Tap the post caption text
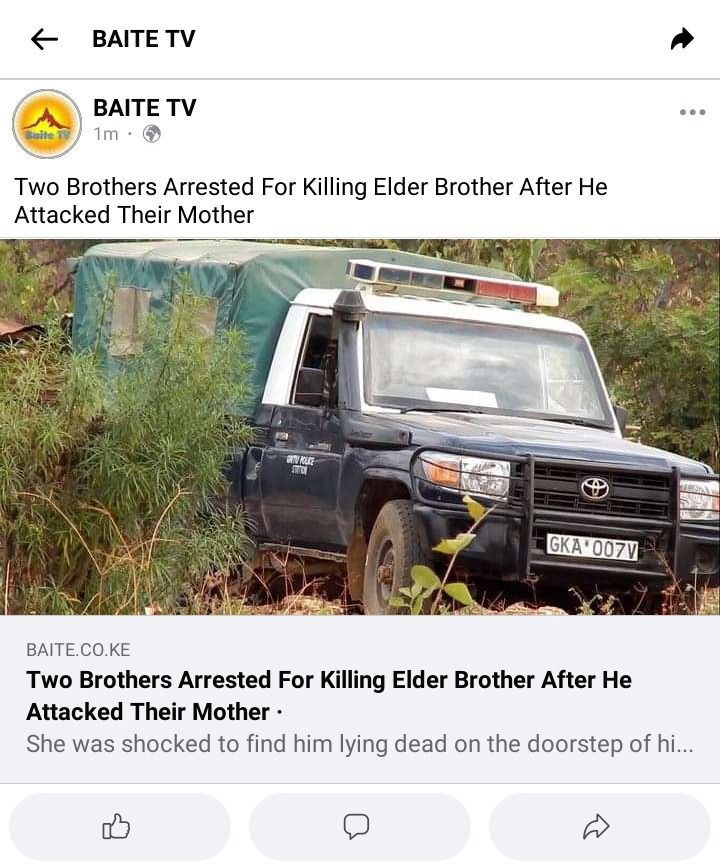 point(310,201)
